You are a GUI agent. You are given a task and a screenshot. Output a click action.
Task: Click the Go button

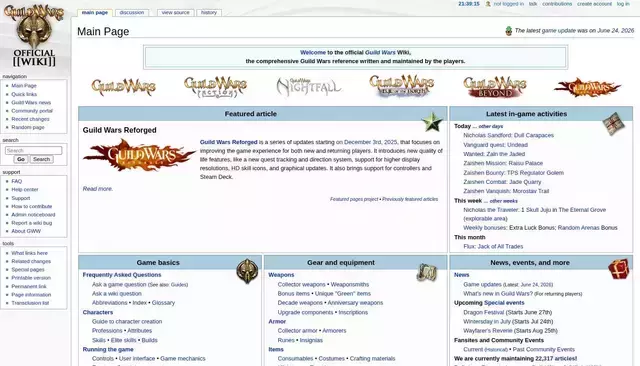click(21, 159)
